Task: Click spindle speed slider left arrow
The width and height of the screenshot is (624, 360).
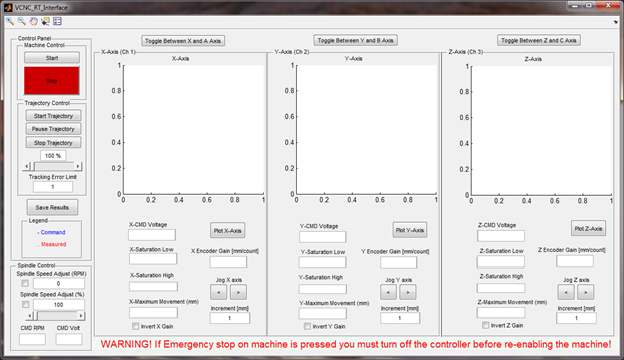Action: click(x=30, y=316)
